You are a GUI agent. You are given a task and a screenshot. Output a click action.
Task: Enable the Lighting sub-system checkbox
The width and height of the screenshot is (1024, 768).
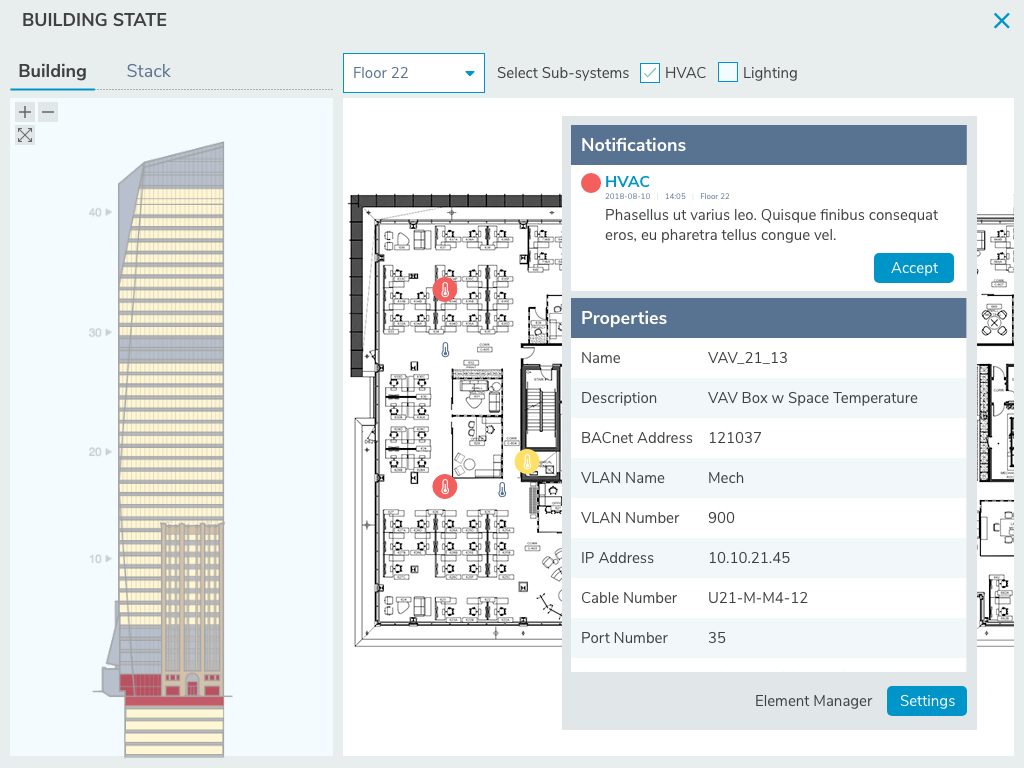(728, 72)
